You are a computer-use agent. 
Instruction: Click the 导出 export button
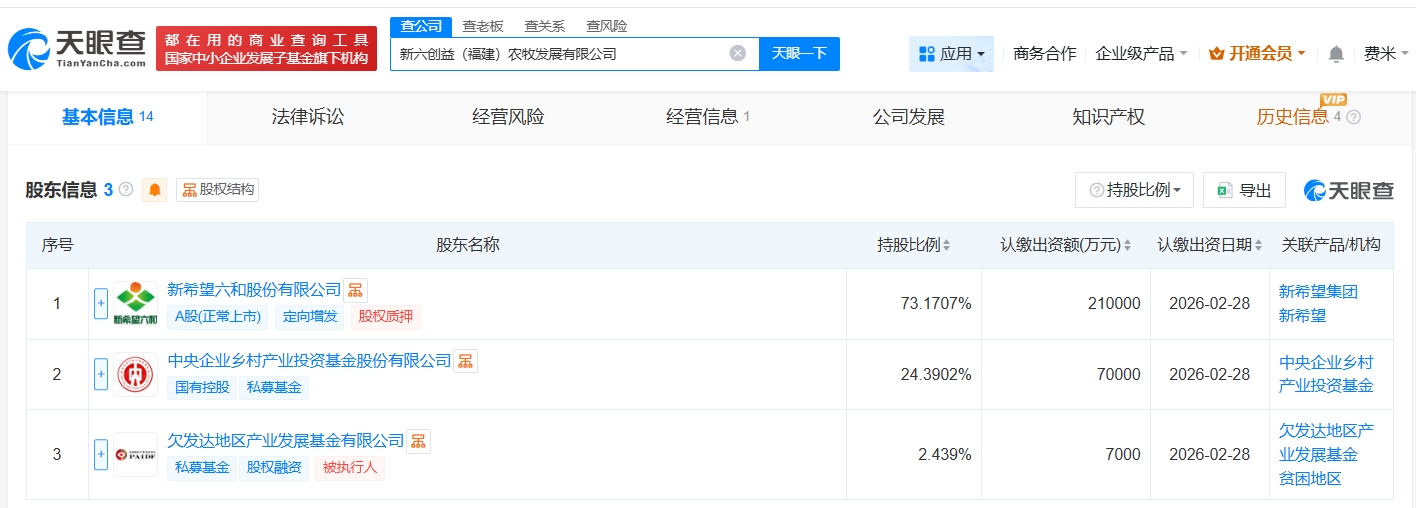[x=1244, y=190]
